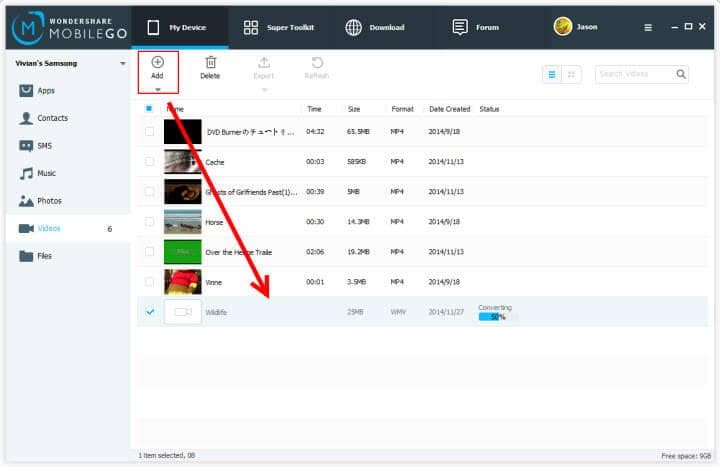Screen dimensions: 720x467
Task: Click the Videos count badge '6'
Action: tap(109, 229)
